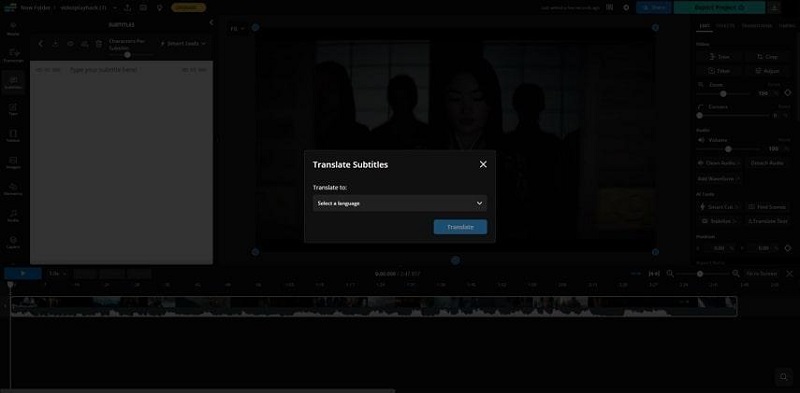Open the Media sidebar panel
Image resolution: width=800 pixels, height=393 pixels.
click(x=13, y=29)
